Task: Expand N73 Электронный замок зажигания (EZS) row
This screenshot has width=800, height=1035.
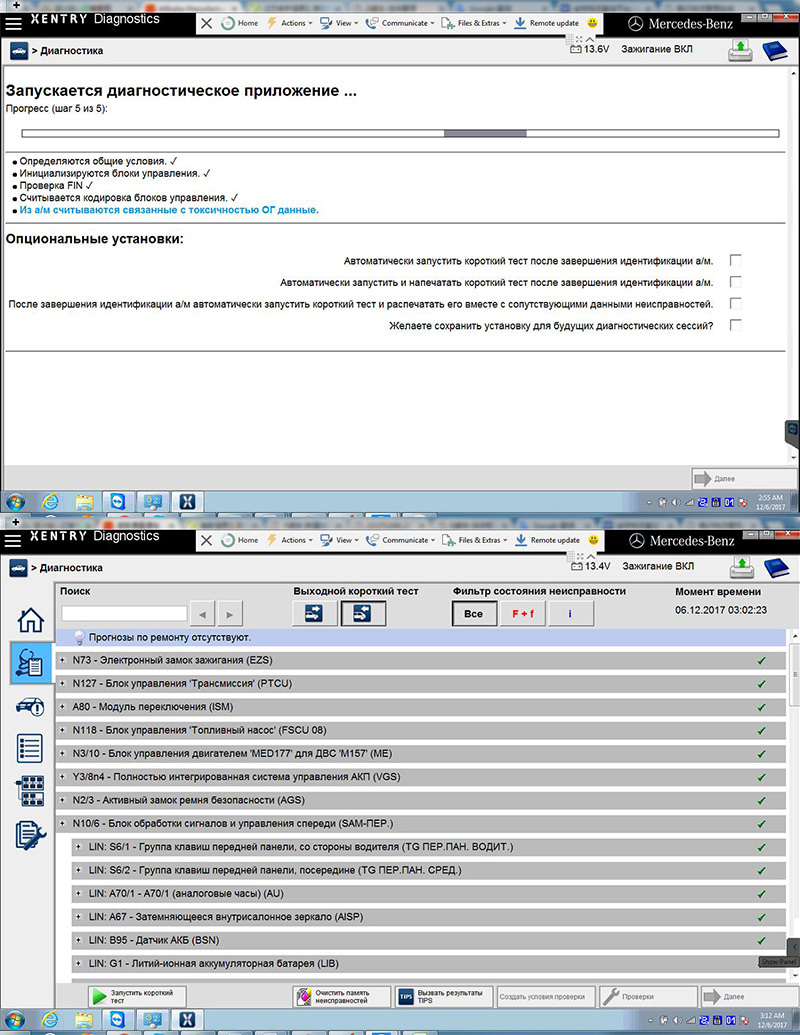Action: (63, 660)
